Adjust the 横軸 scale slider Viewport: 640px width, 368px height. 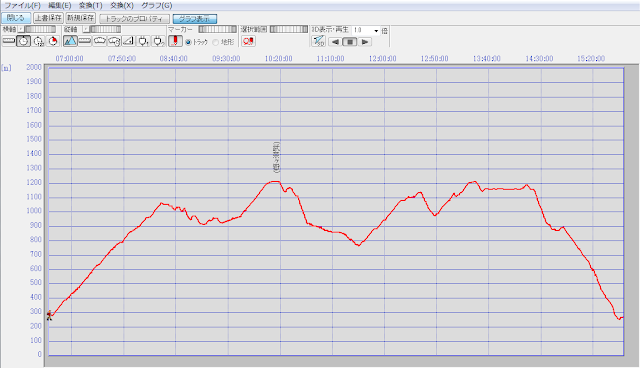40,29
